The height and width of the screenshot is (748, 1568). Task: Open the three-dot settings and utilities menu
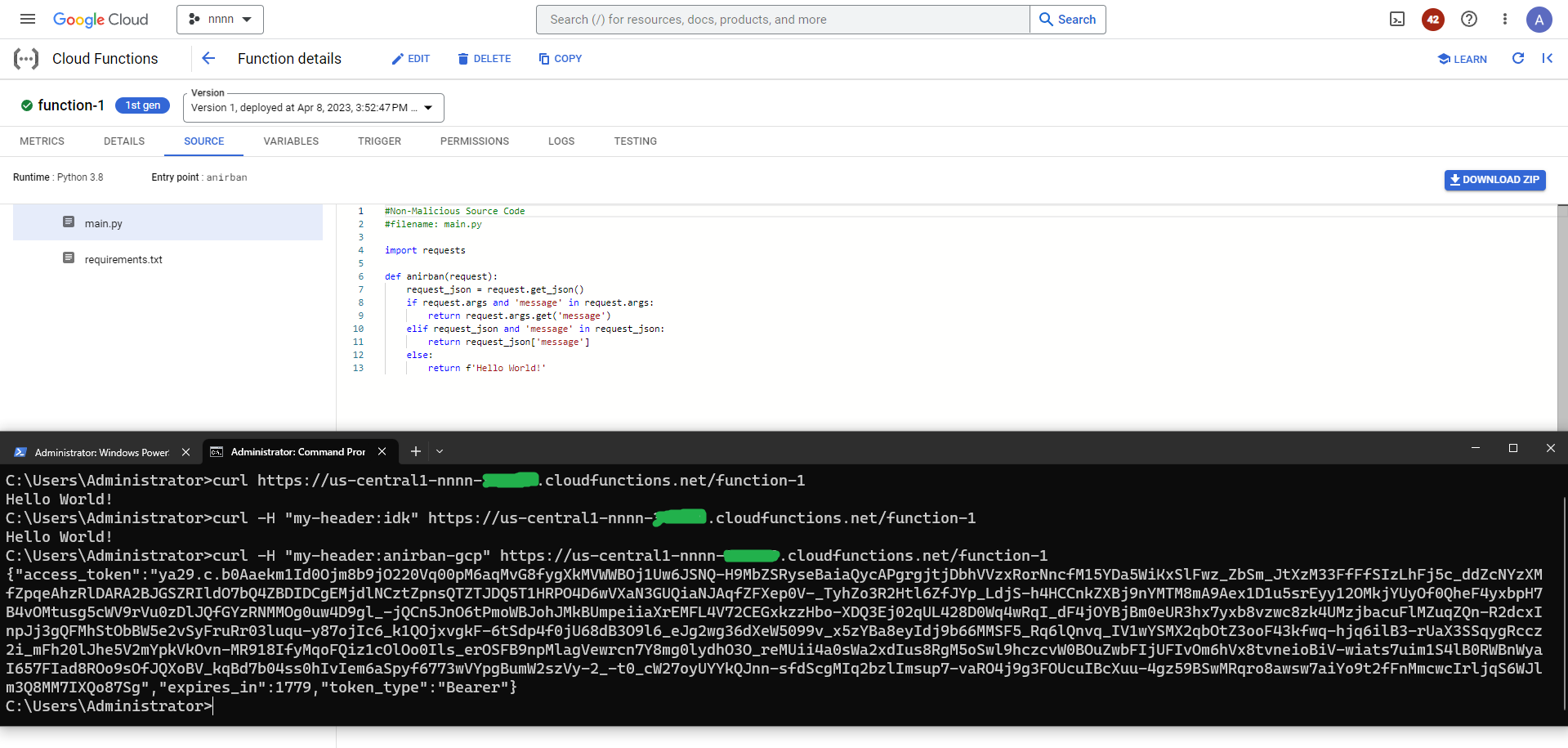pyautogui.click(x=1505, y=19)
